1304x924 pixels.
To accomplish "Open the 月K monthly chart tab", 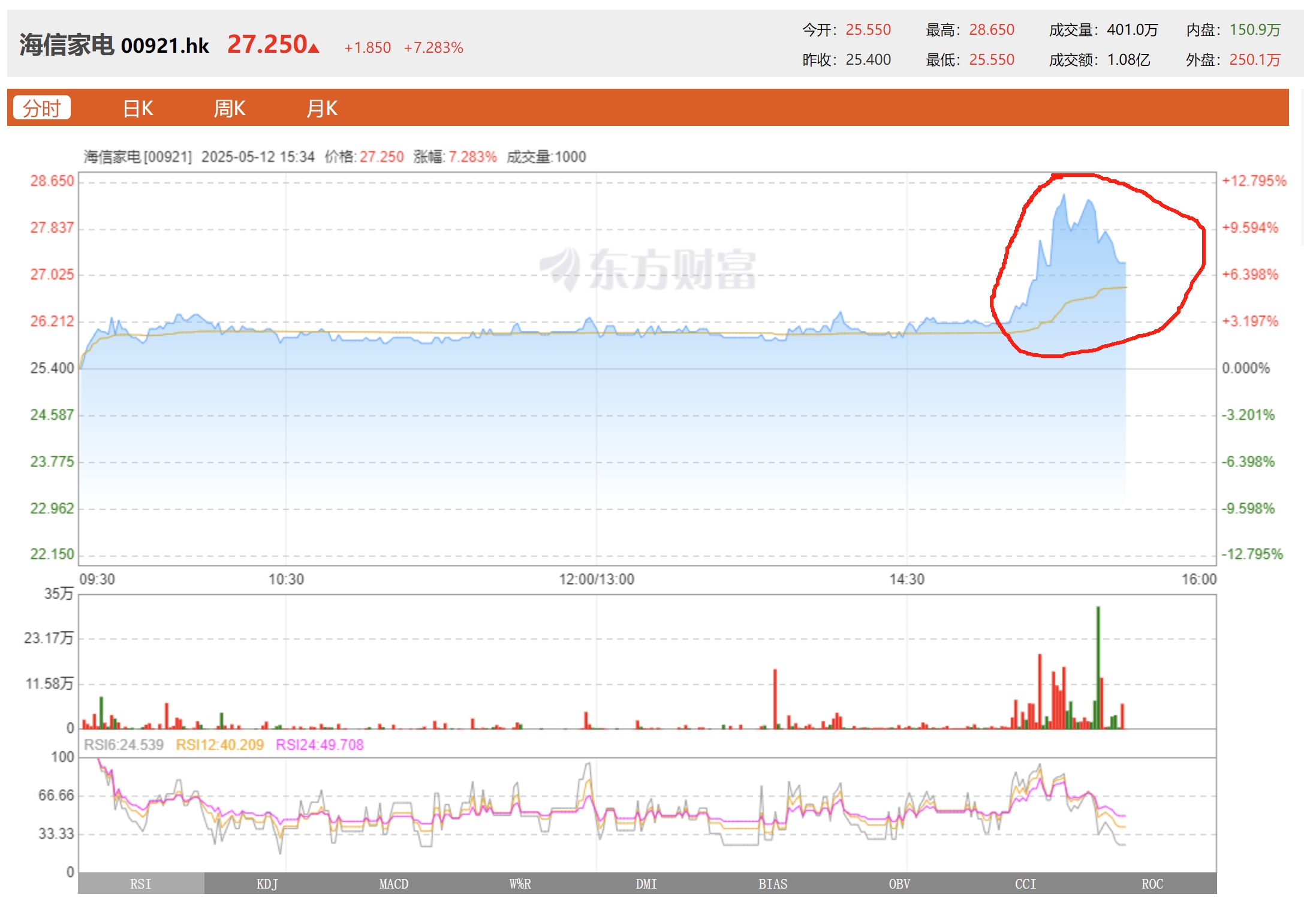I will pos(322,109).
